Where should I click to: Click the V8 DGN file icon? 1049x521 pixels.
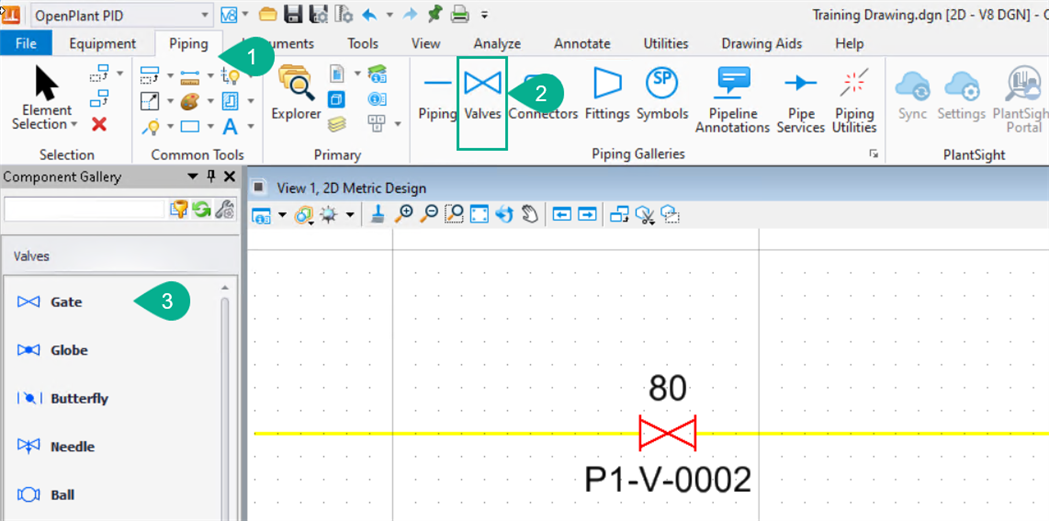[x=229, y=15]
